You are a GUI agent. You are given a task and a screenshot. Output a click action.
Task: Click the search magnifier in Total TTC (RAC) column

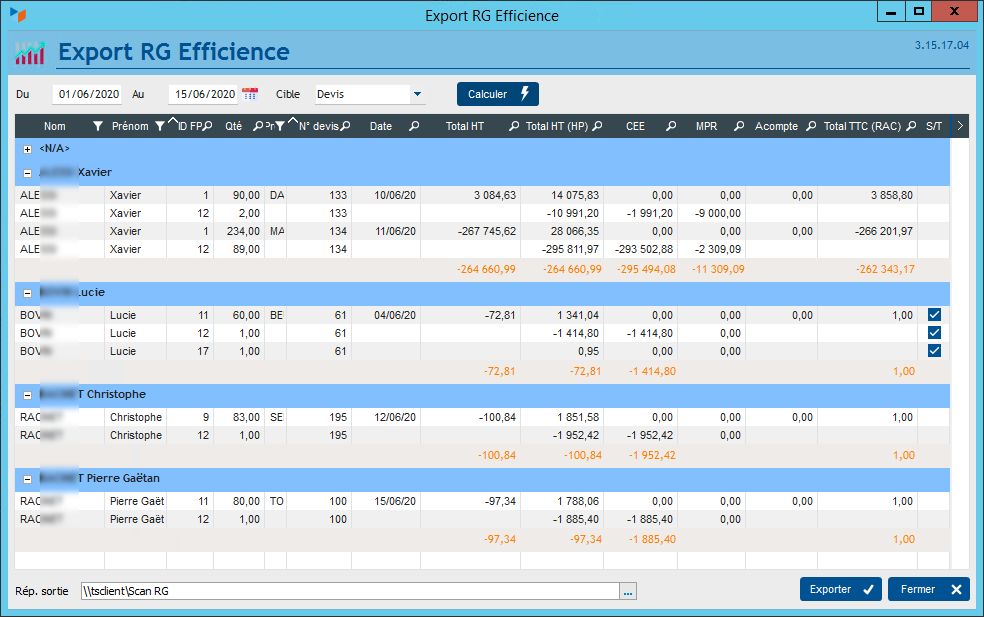pyautogui.click(x=911, y=126)
